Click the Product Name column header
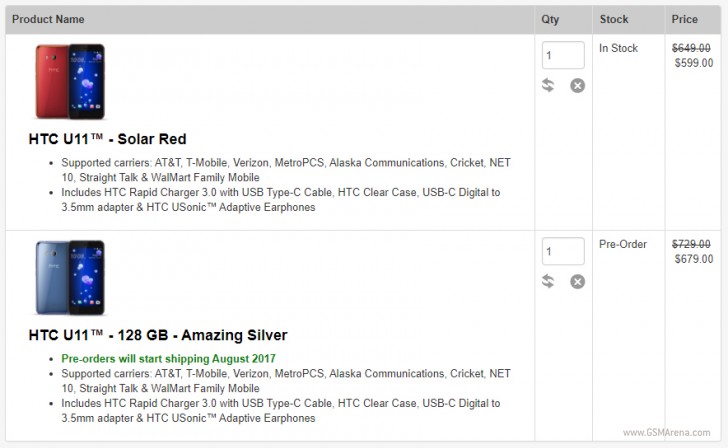This screenshot has width=728, height=448. coord(48,19)
